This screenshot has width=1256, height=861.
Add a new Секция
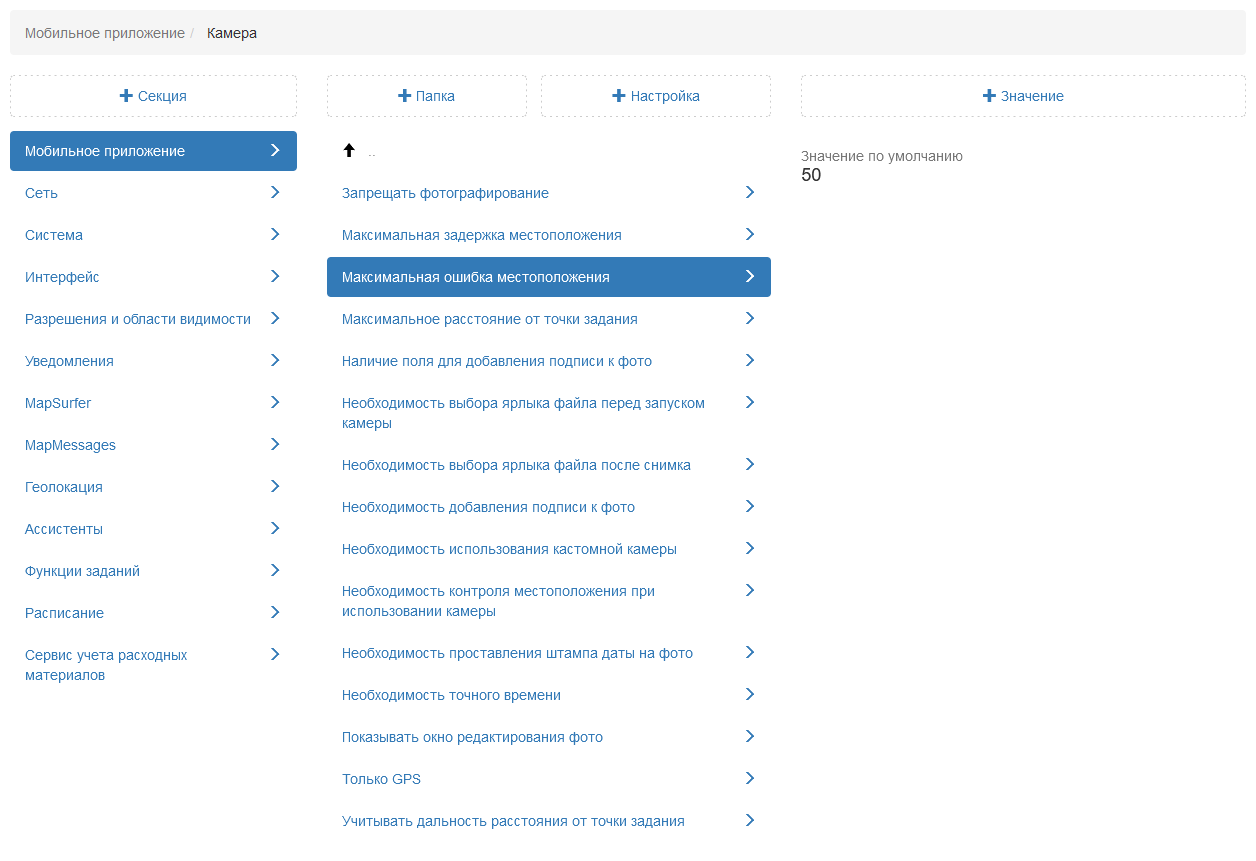click(x=153, y=96)
